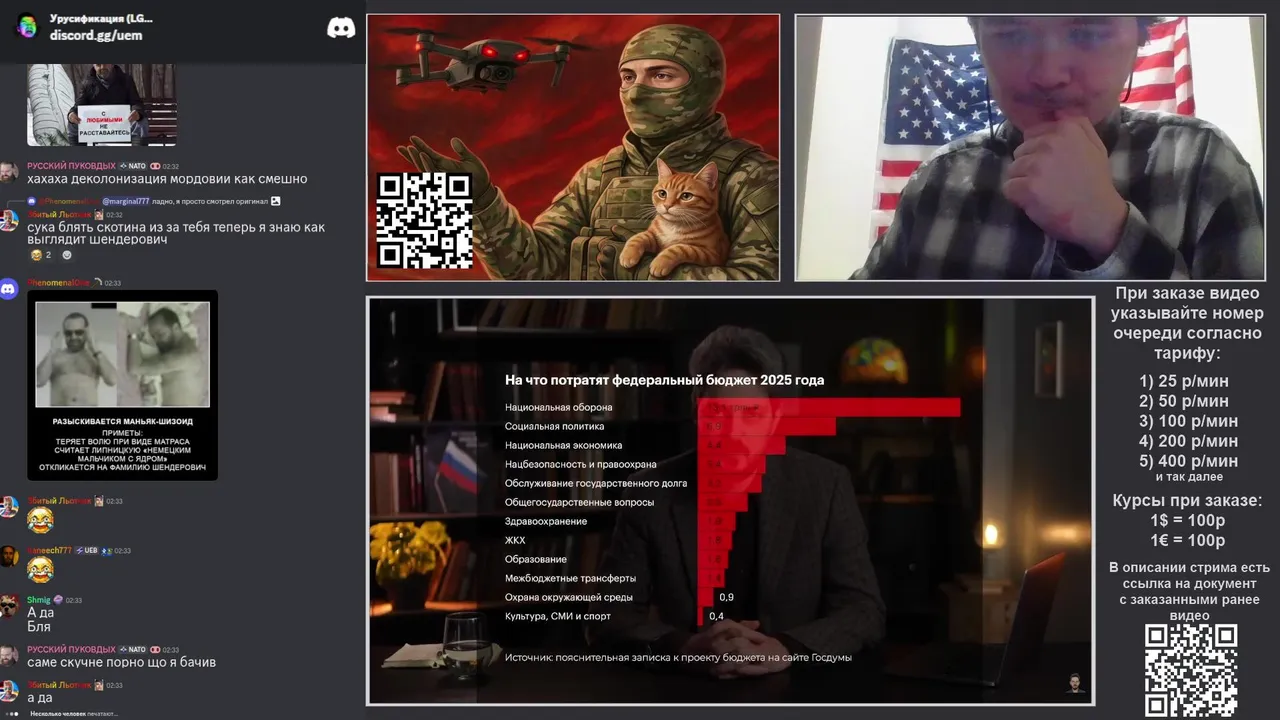This screenshot has width=1280, height=720.
Task: Click the typing indicator "Несколько человек печатают"
Action: (73, 713)
